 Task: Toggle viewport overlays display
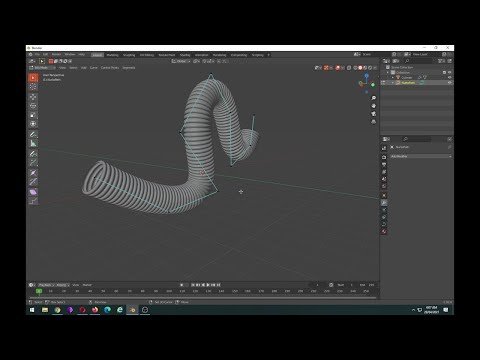point(338,68)
